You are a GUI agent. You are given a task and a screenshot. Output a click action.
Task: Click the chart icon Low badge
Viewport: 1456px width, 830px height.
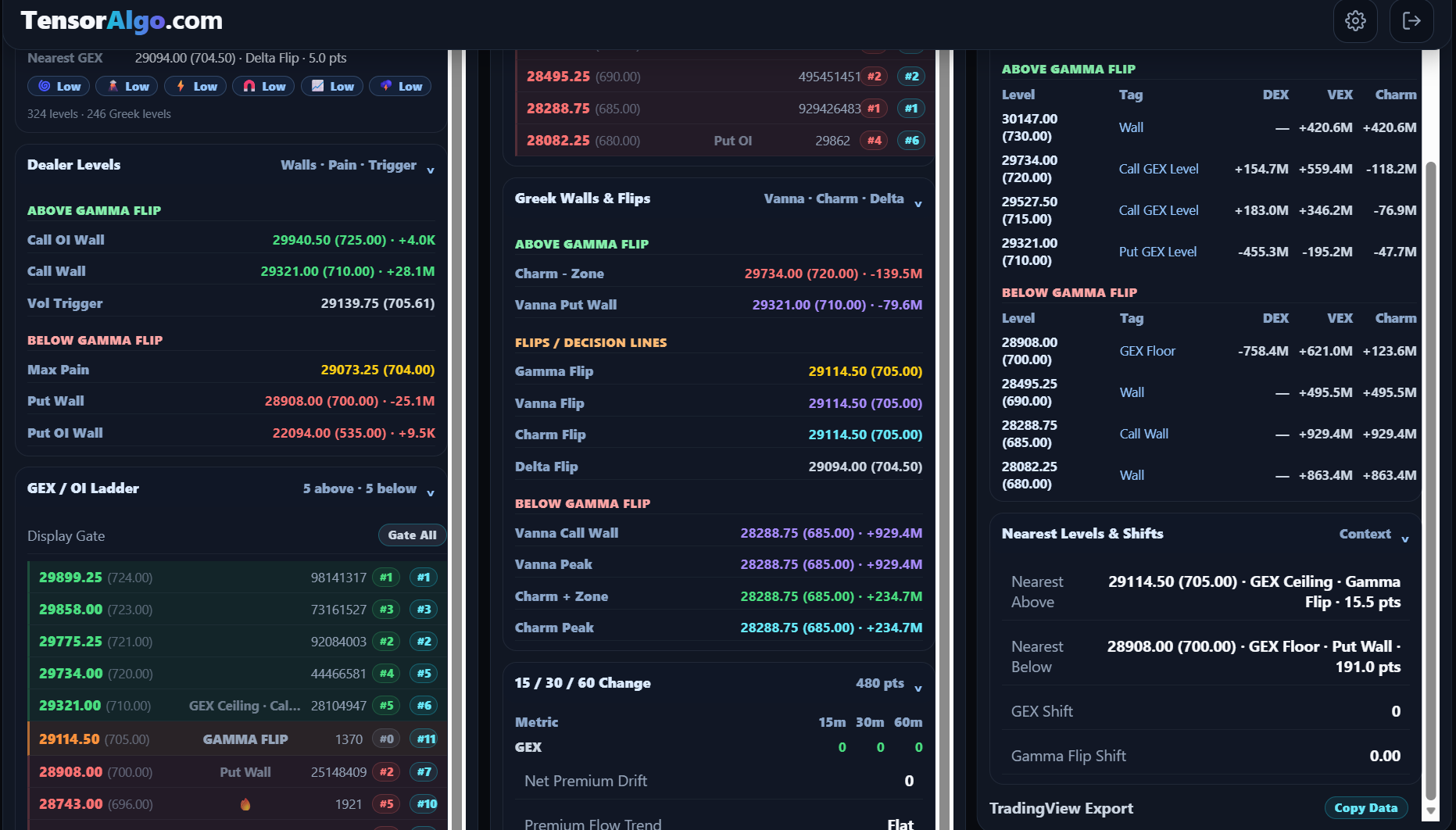click(333, 86)
